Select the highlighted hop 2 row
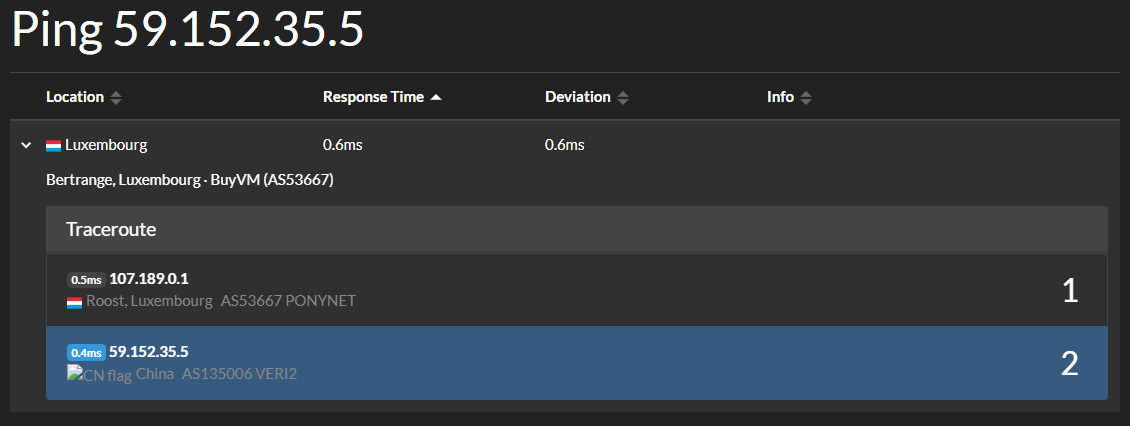1130x426 pixels. pyautogui.click(x=577, y=363)
